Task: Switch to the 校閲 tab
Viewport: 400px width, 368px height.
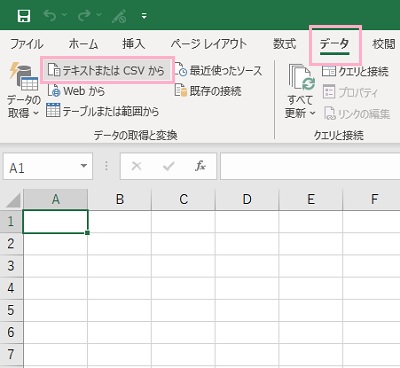Action: pyautogui.click(x=384, y=44)
